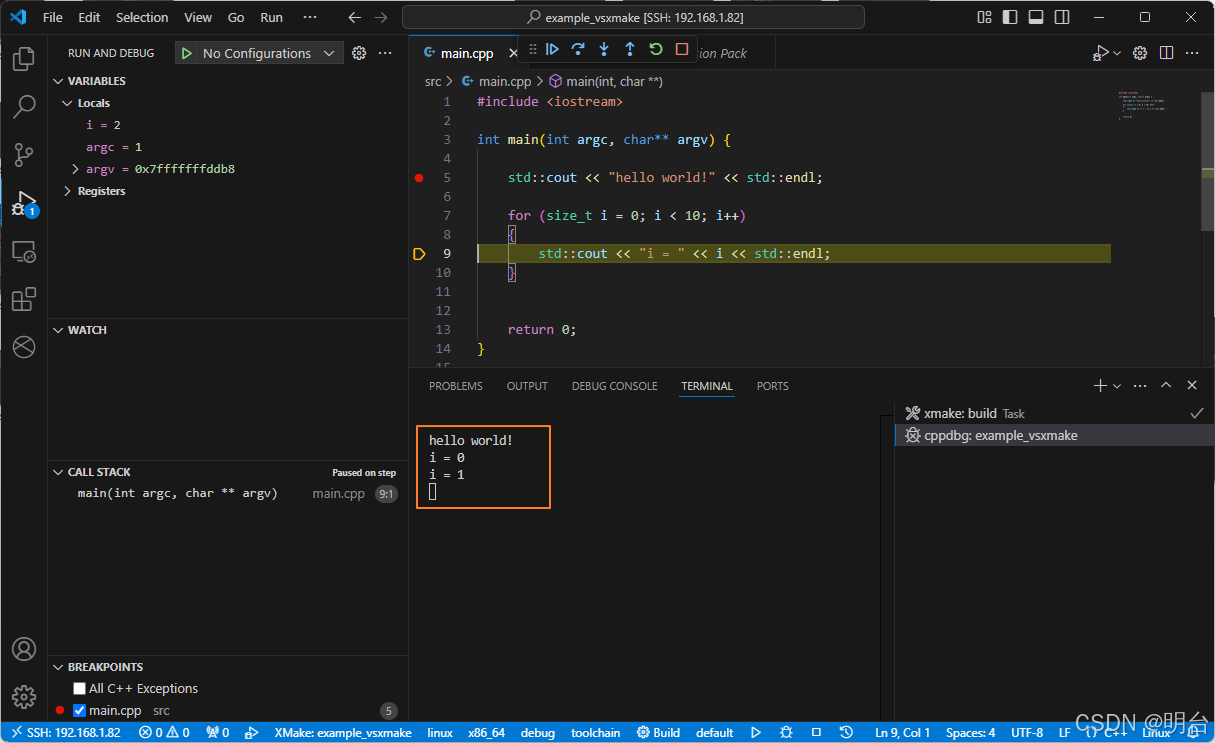Split the editor to the right
The width and height of the screenshot is (1215, 743).
tap(1165, 53)
